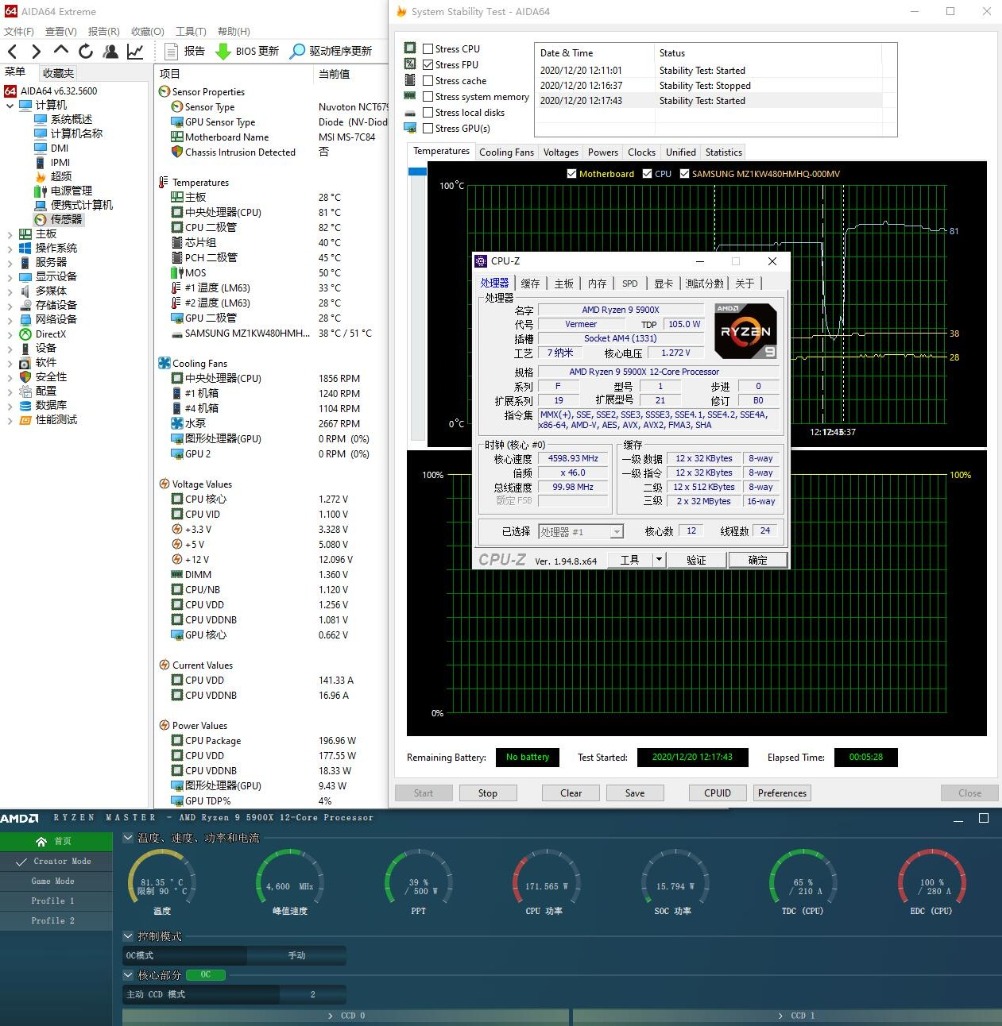Stop the stability test
1002x1026 pixels.
coord(488,793)
